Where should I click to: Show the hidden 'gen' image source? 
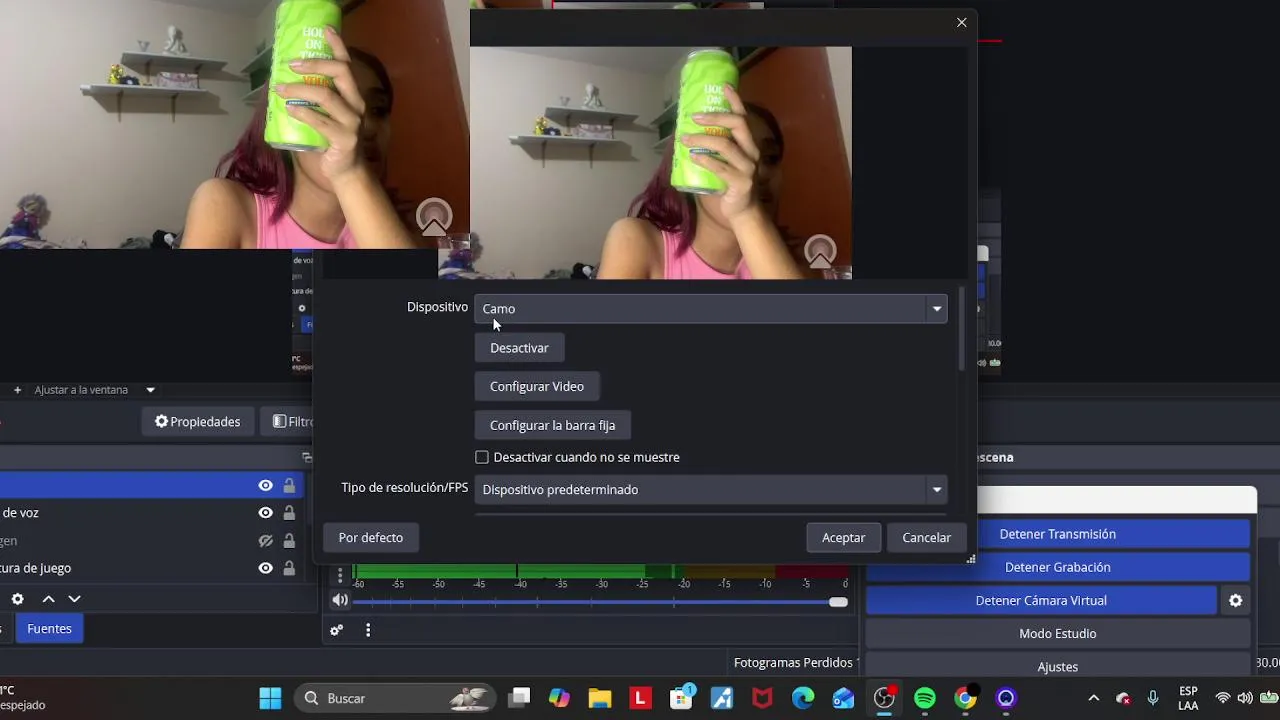(265, 541)
